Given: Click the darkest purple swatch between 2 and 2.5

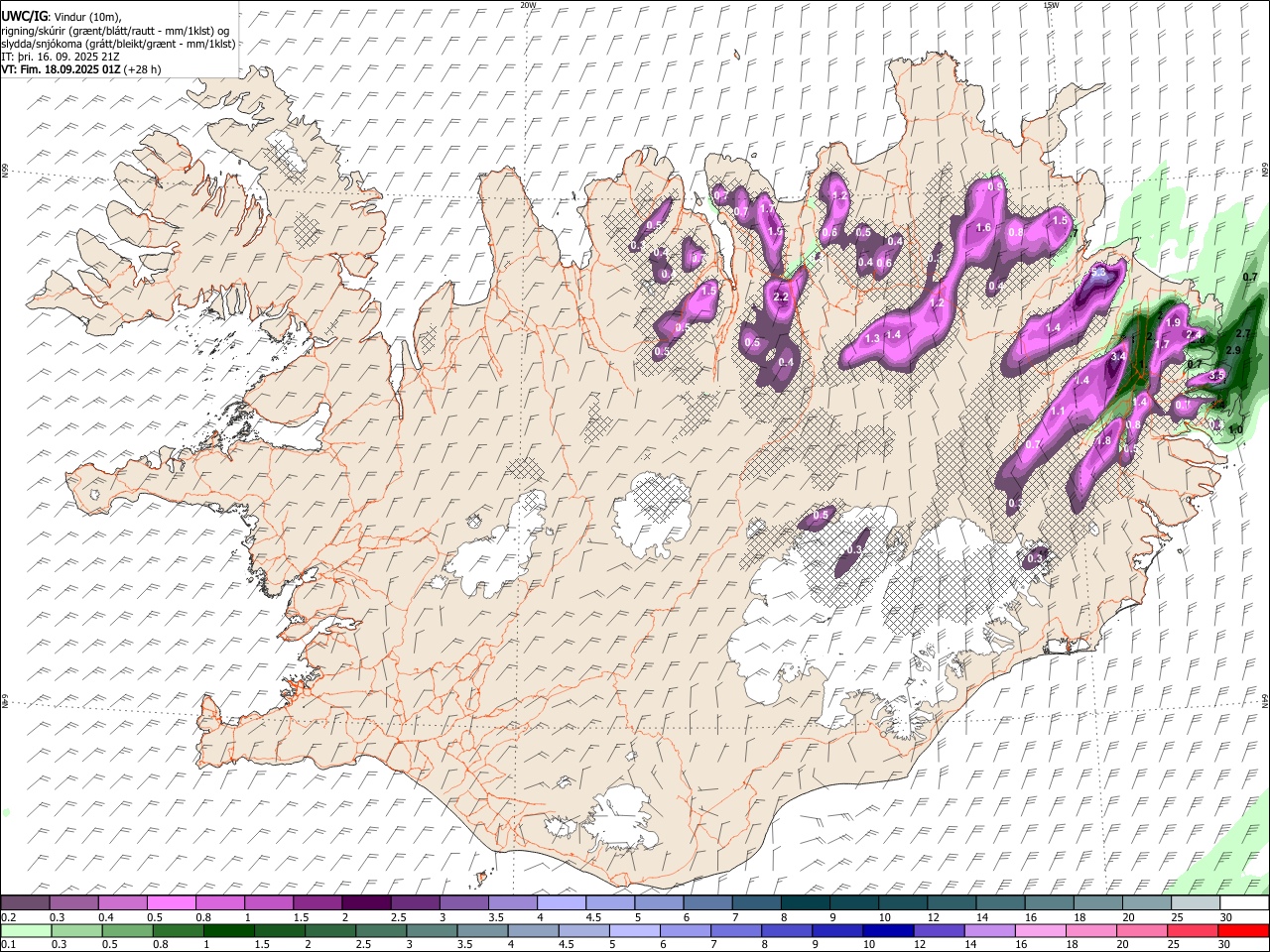Looking at the screenshot, I should (365, 903).
